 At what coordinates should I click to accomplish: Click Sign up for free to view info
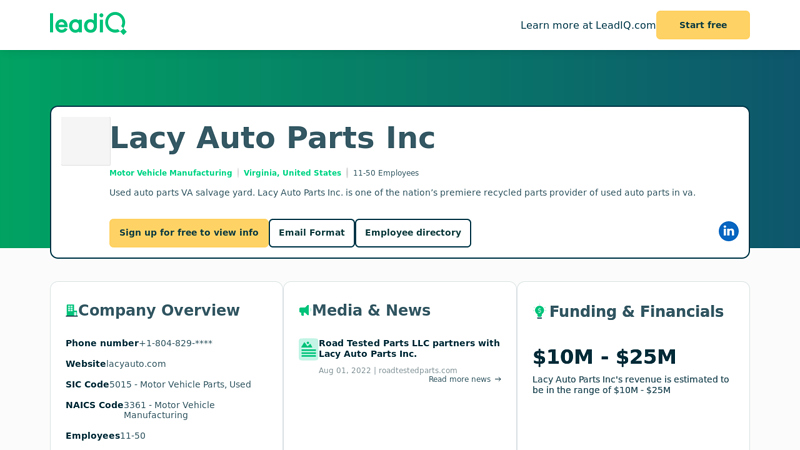(189, 233)
